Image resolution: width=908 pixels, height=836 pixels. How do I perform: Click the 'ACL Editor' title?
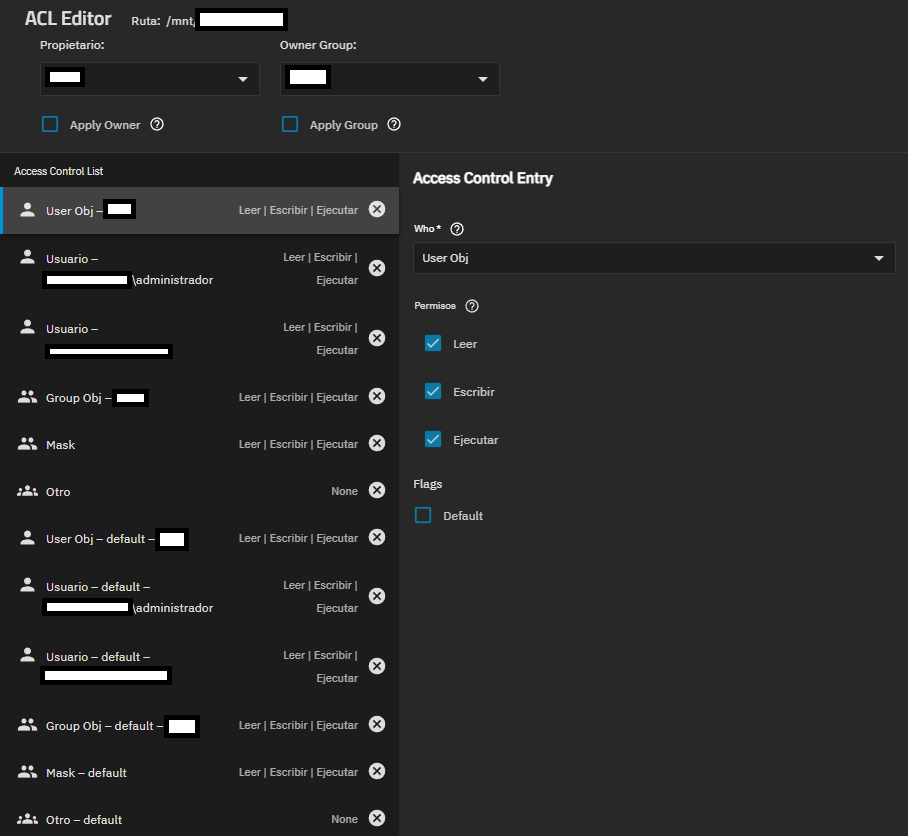click(x=68, y=19)
